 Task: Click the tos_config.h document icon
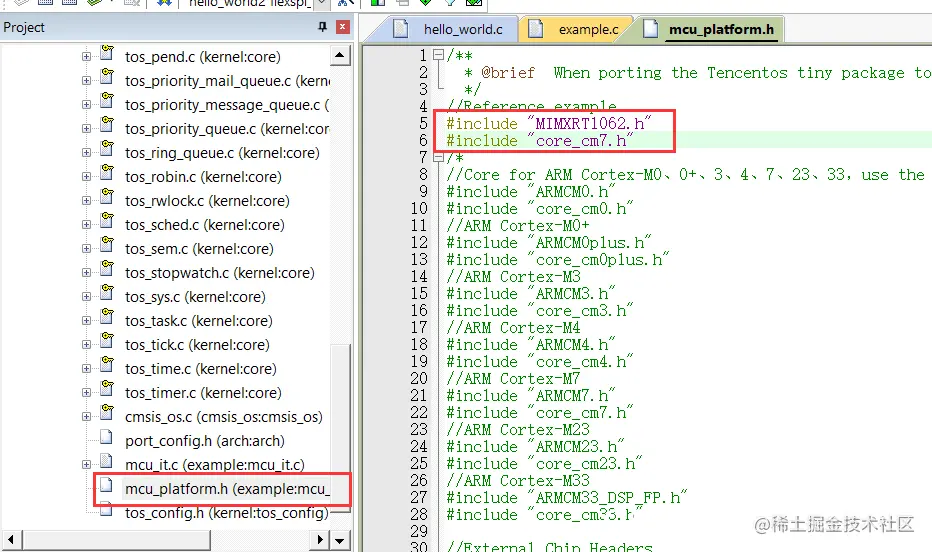106,509
